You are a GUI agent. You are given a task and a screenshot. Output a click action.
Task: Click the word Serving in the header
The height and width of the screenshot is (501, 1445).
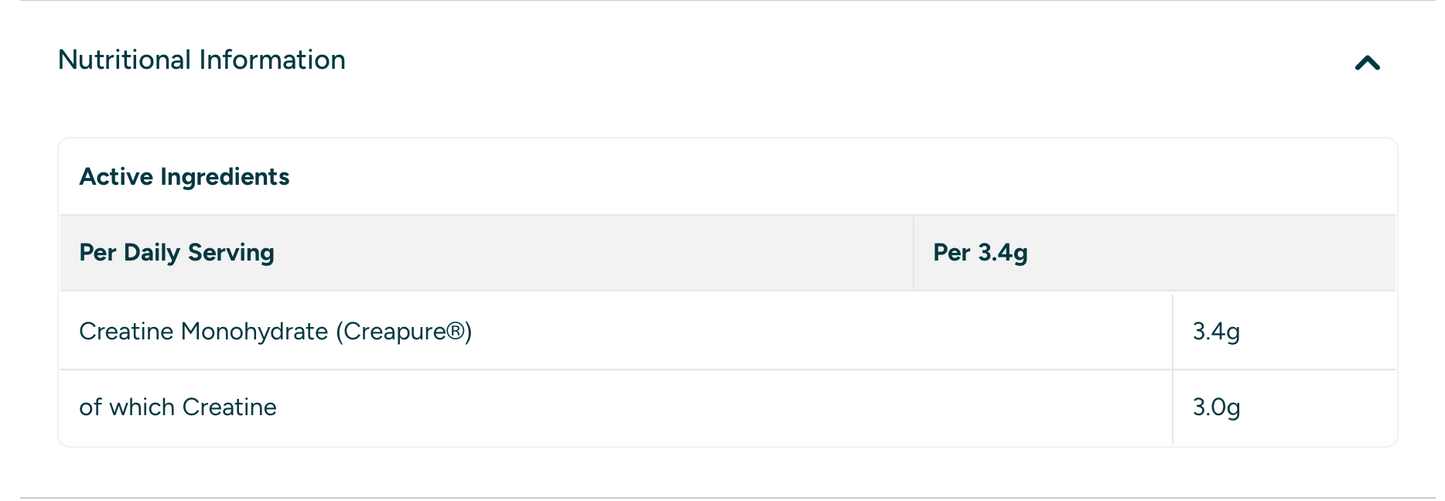point(233,252)
